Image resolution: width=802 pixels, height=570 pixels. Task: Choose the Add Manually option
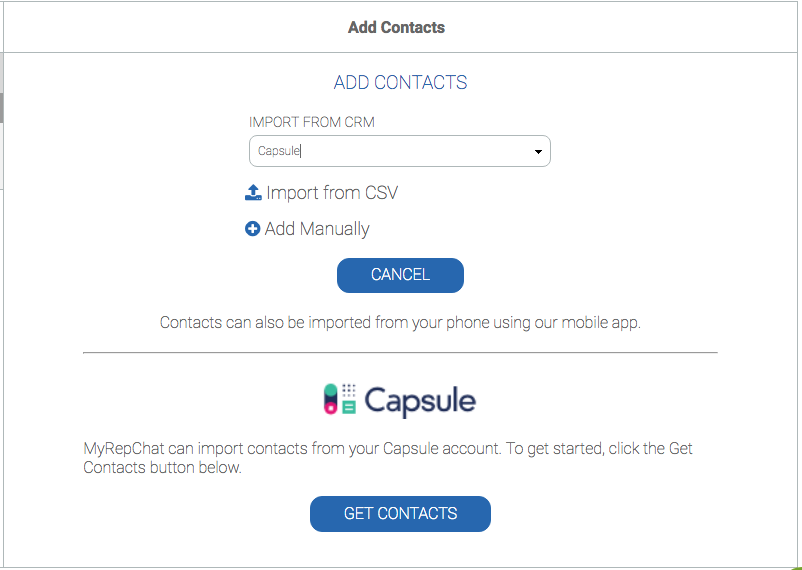(317, 229)
